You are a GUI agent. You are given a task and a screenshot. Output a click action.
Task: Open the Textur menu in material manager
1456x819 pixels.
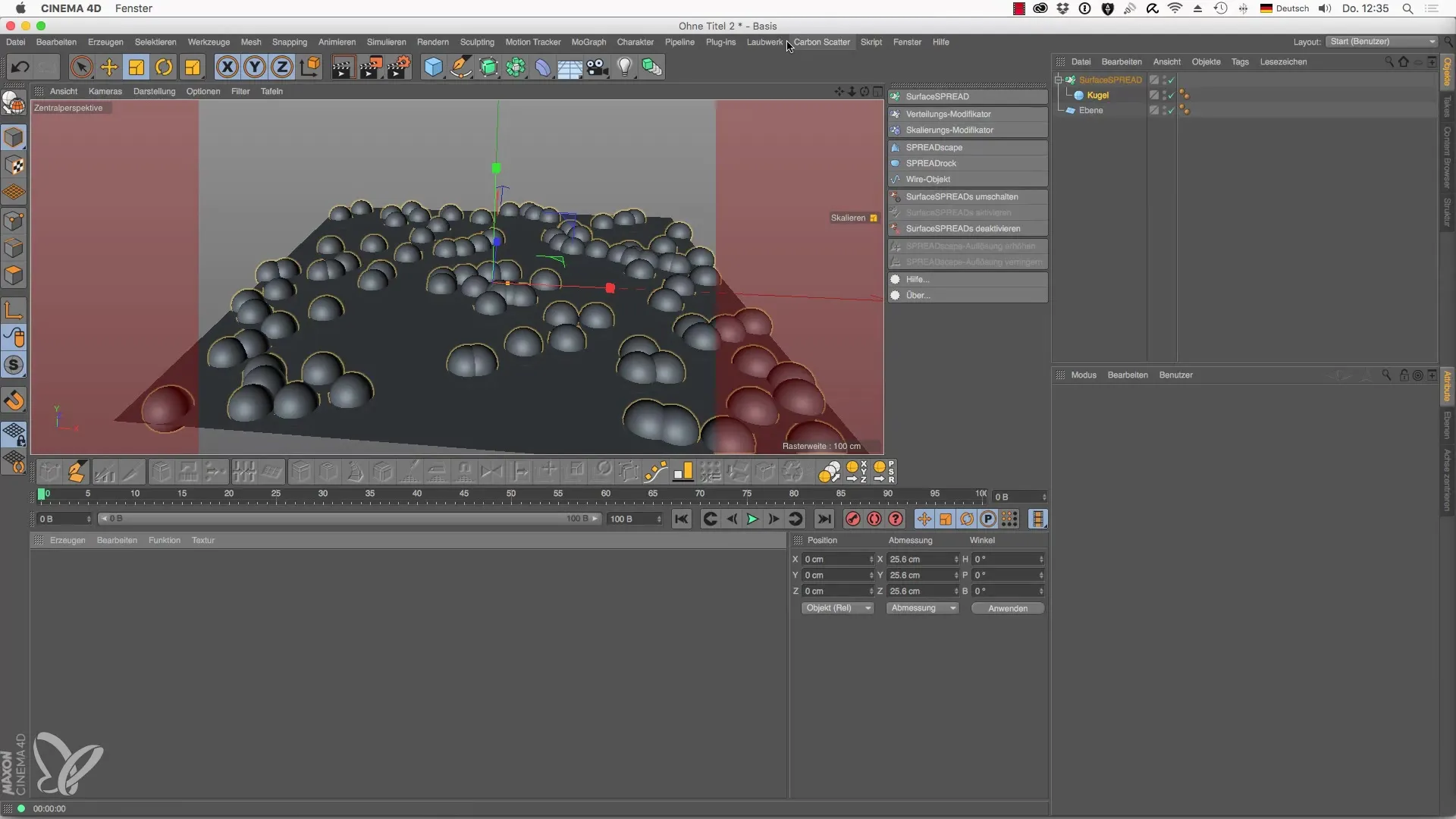pyautogui.click(x=203, y=540)
